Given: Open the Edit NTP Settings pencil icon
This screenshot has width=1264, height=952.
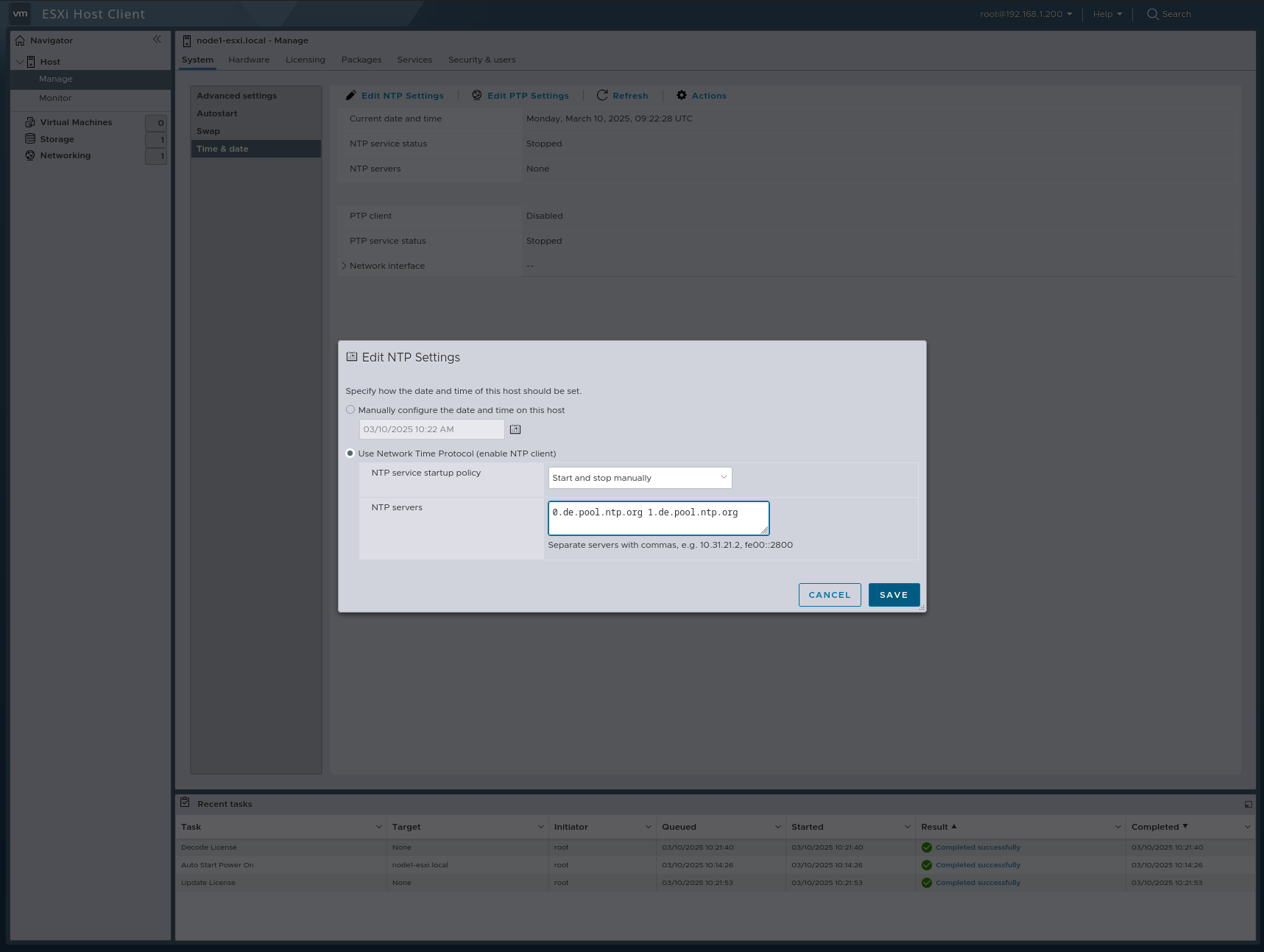Looking at the screenshot, I should click(x=352, y=95).
